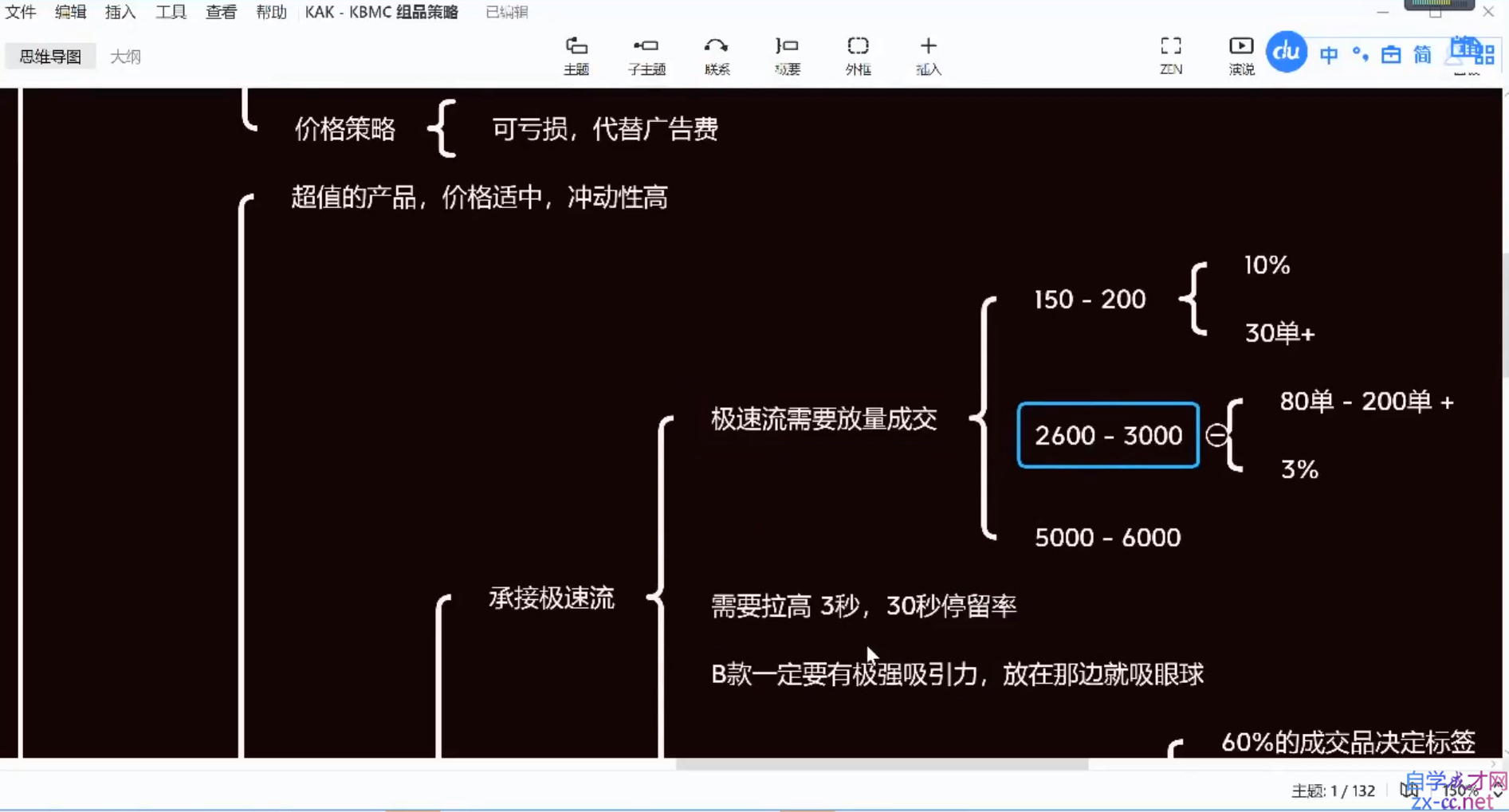Open the 插入 menu in the menu bar
This screenshot has width=1509, height=812.
pos(120,12)
